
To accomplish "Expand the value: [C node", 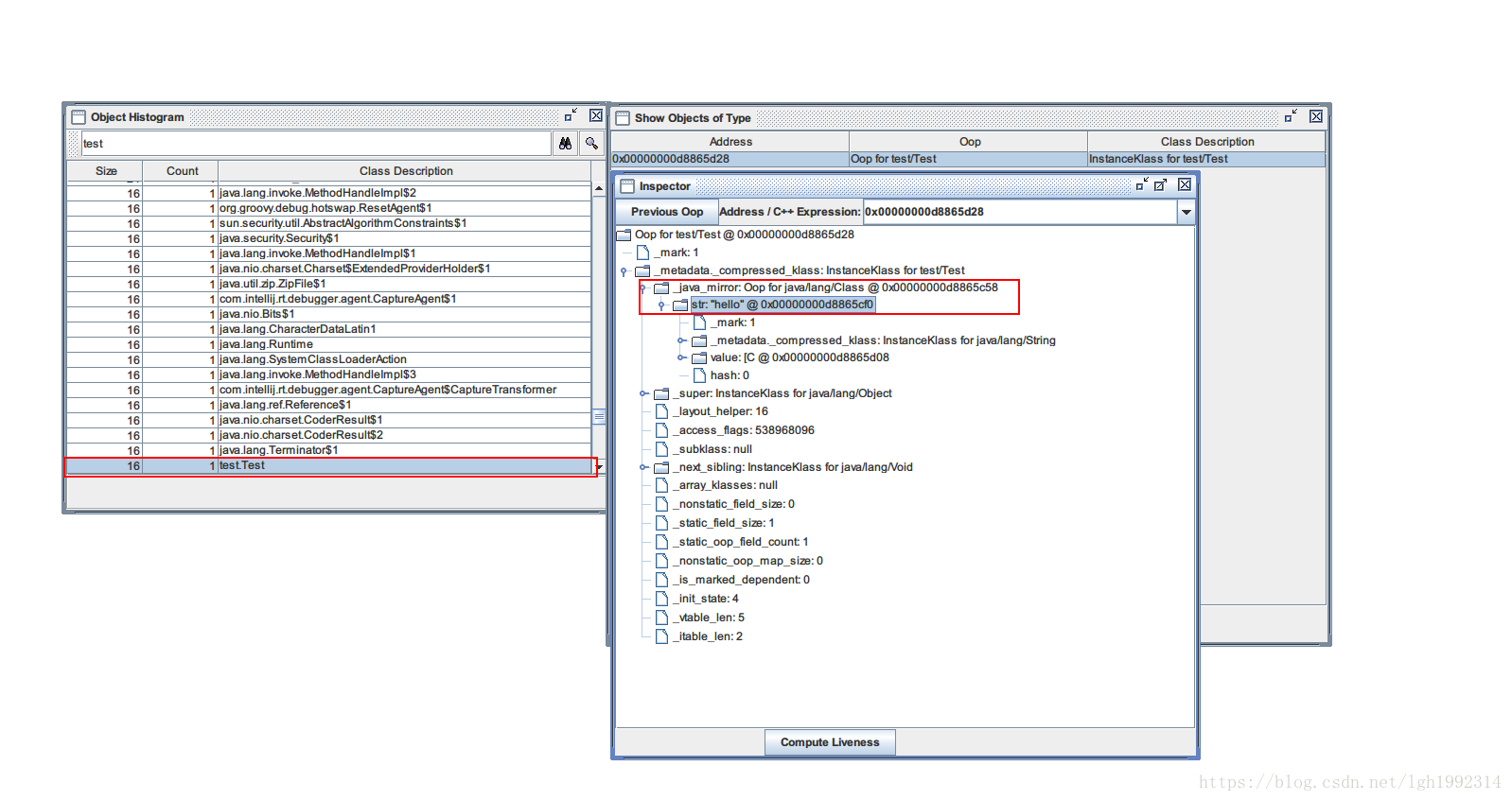I will tap(680, 357).
